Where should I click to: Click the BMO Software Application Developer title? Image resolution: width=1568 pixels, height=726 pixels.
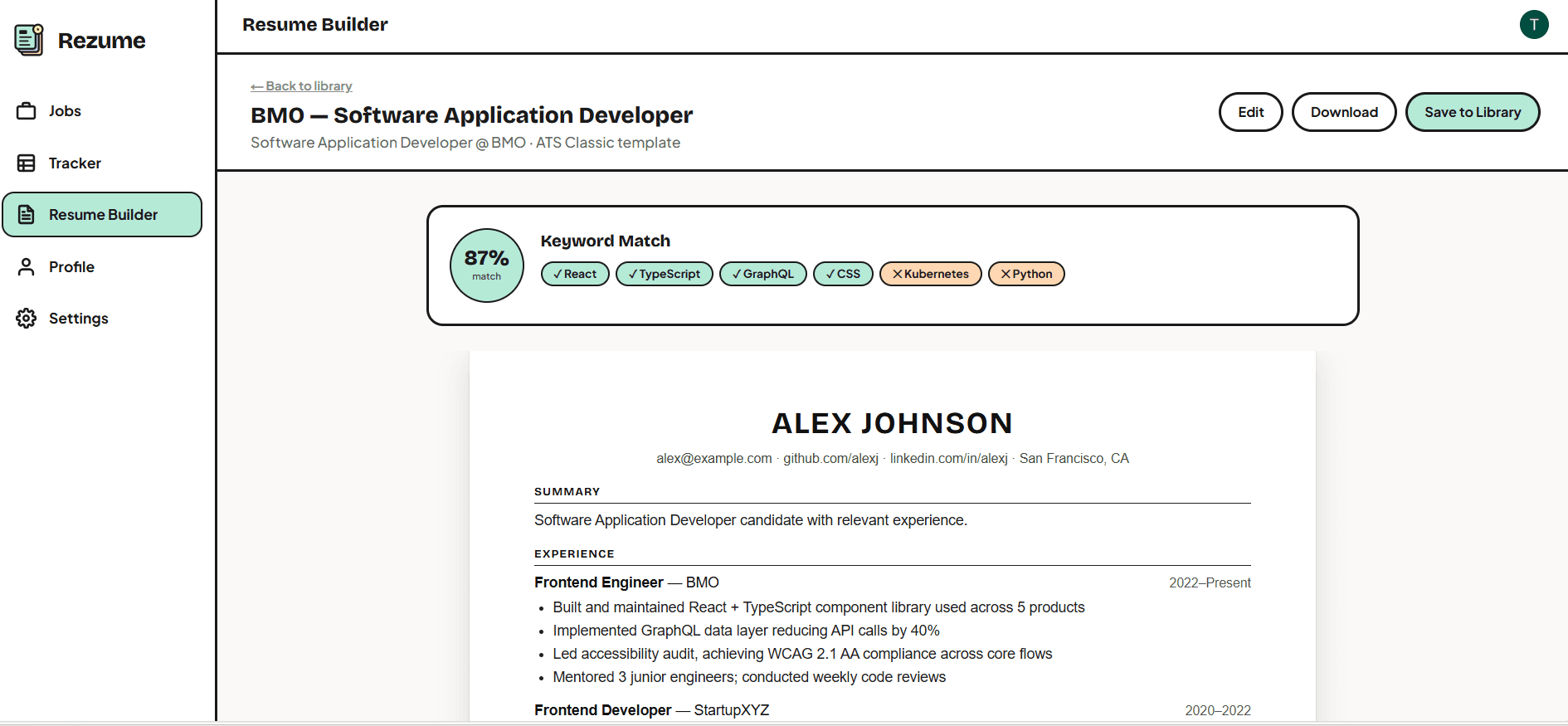[x=471, y=115]
